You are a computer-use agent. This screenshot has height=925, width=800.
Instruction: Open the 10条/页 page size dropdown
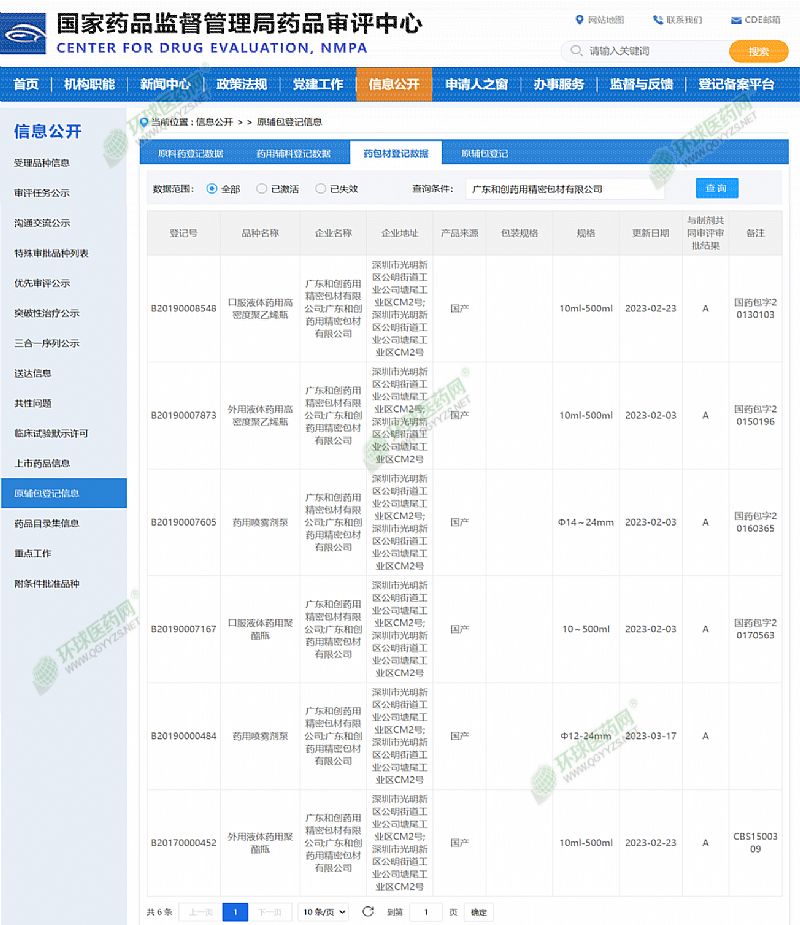(324, 912)
